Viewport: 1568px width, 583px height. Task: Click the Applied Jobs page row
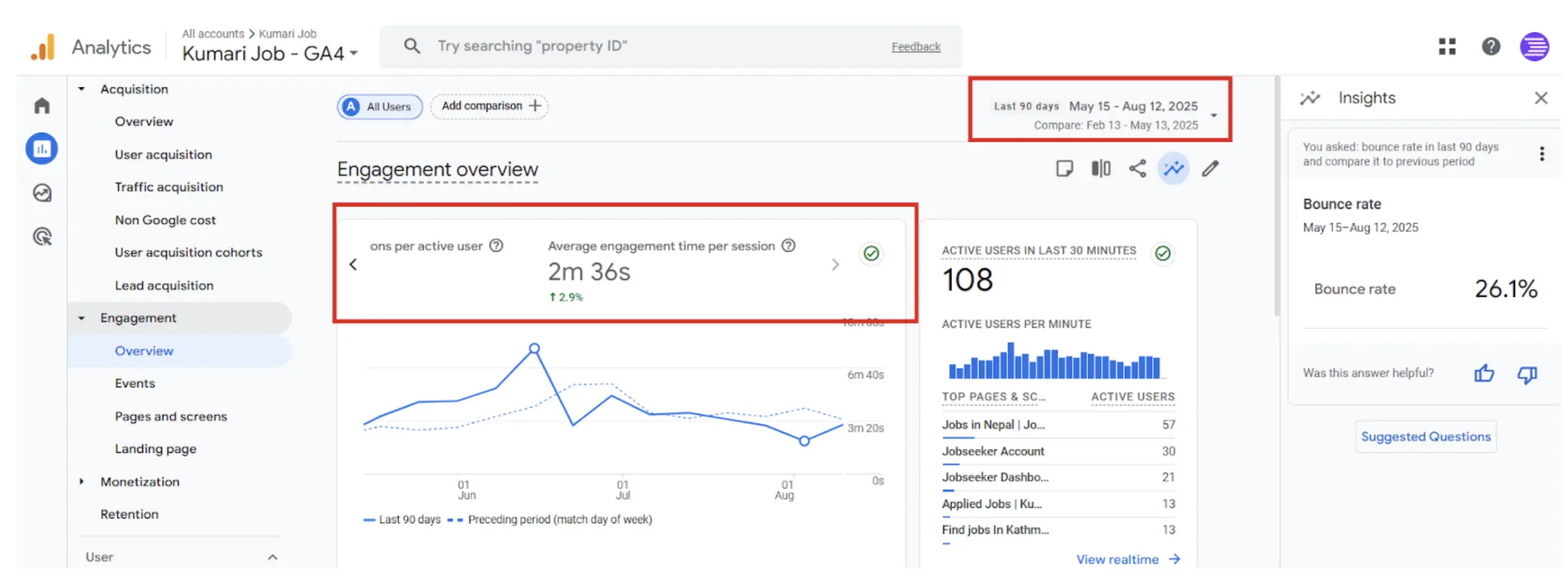tap(1058, 504)
